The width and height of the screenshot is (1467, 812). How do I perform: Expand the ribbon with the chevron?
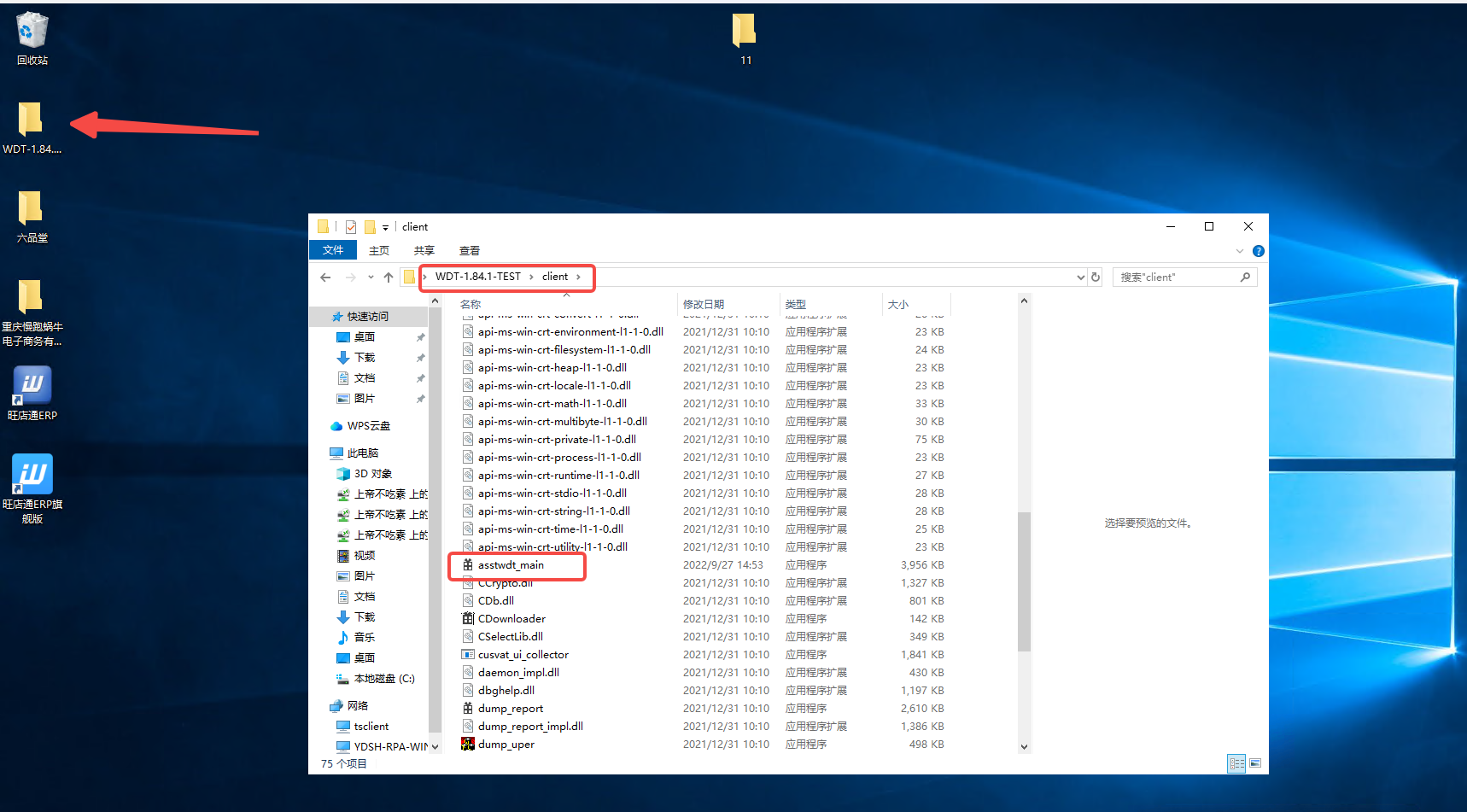[x=1240, y=251]
